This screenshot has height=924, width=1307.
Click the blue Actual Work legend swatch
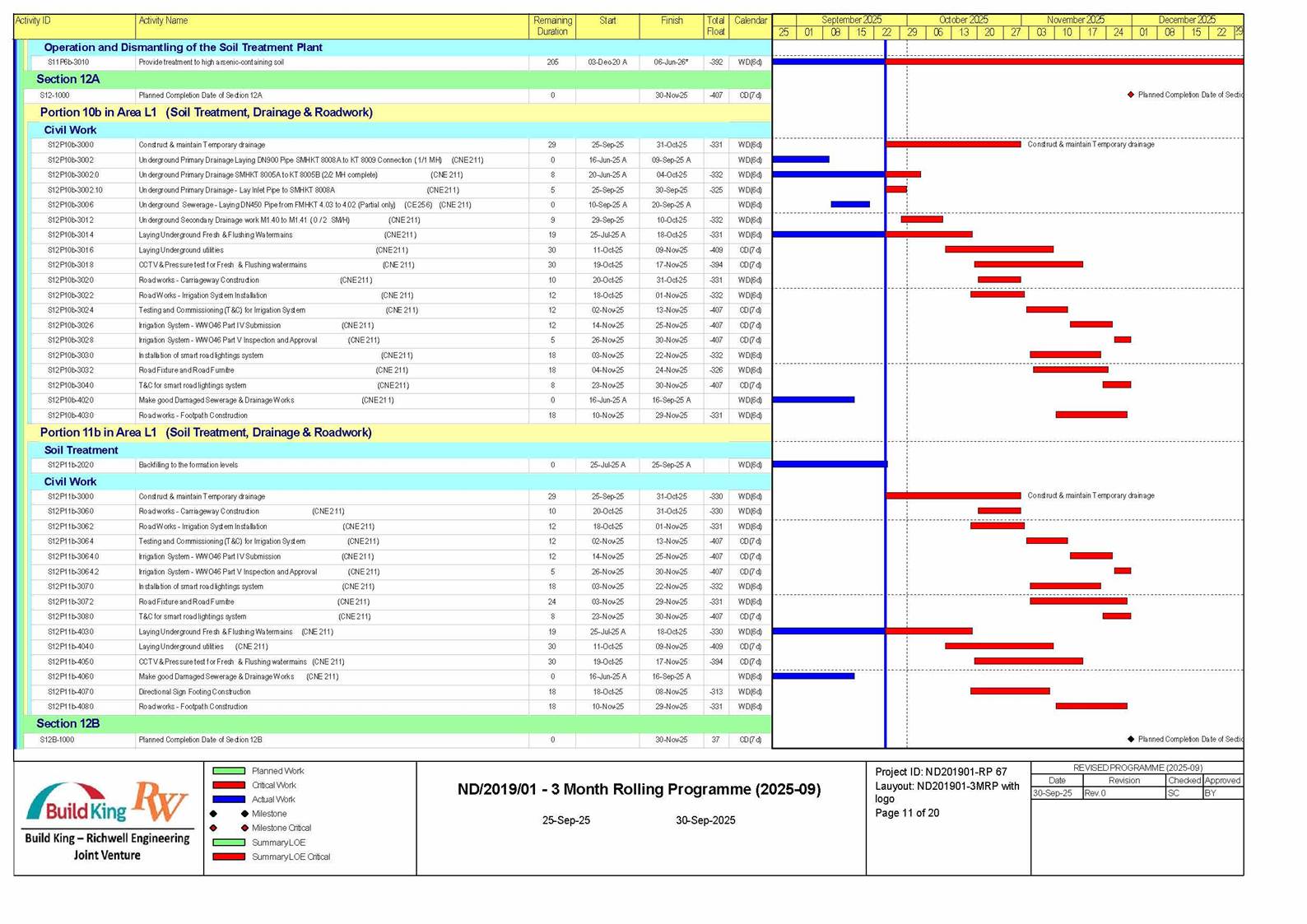[229, 799]
